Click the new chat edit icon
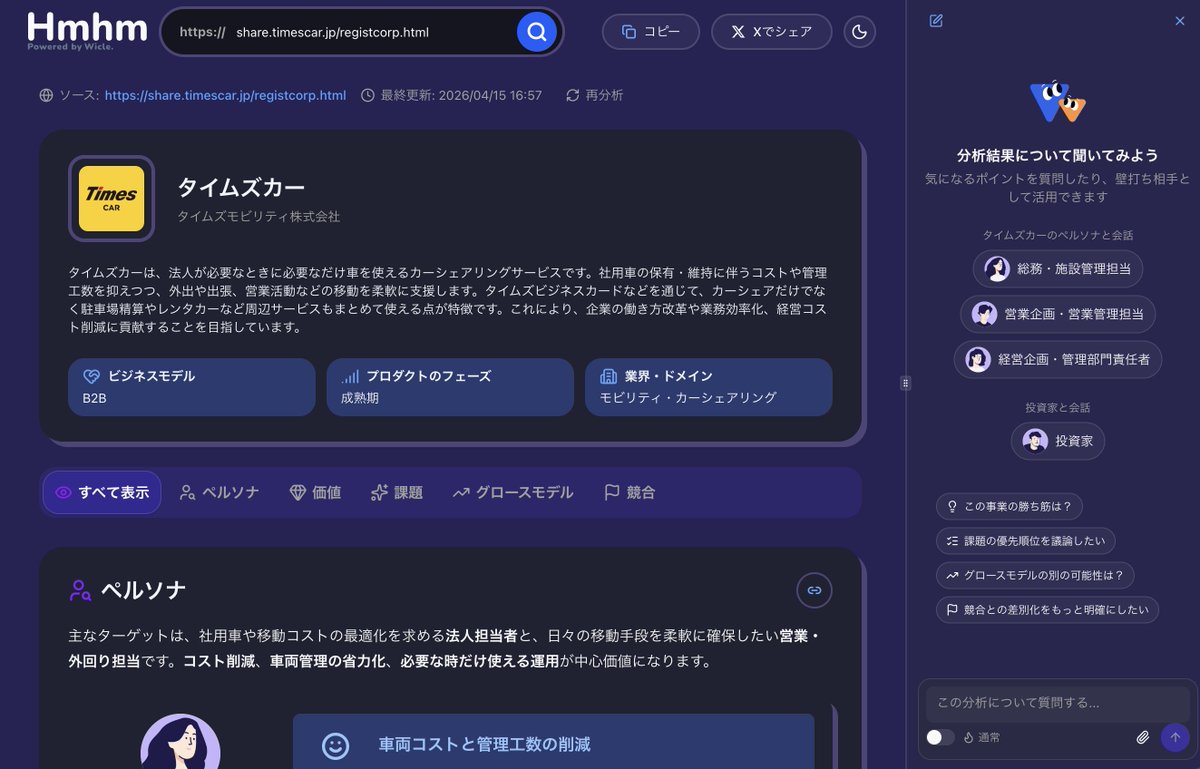 tap(936, 20)
